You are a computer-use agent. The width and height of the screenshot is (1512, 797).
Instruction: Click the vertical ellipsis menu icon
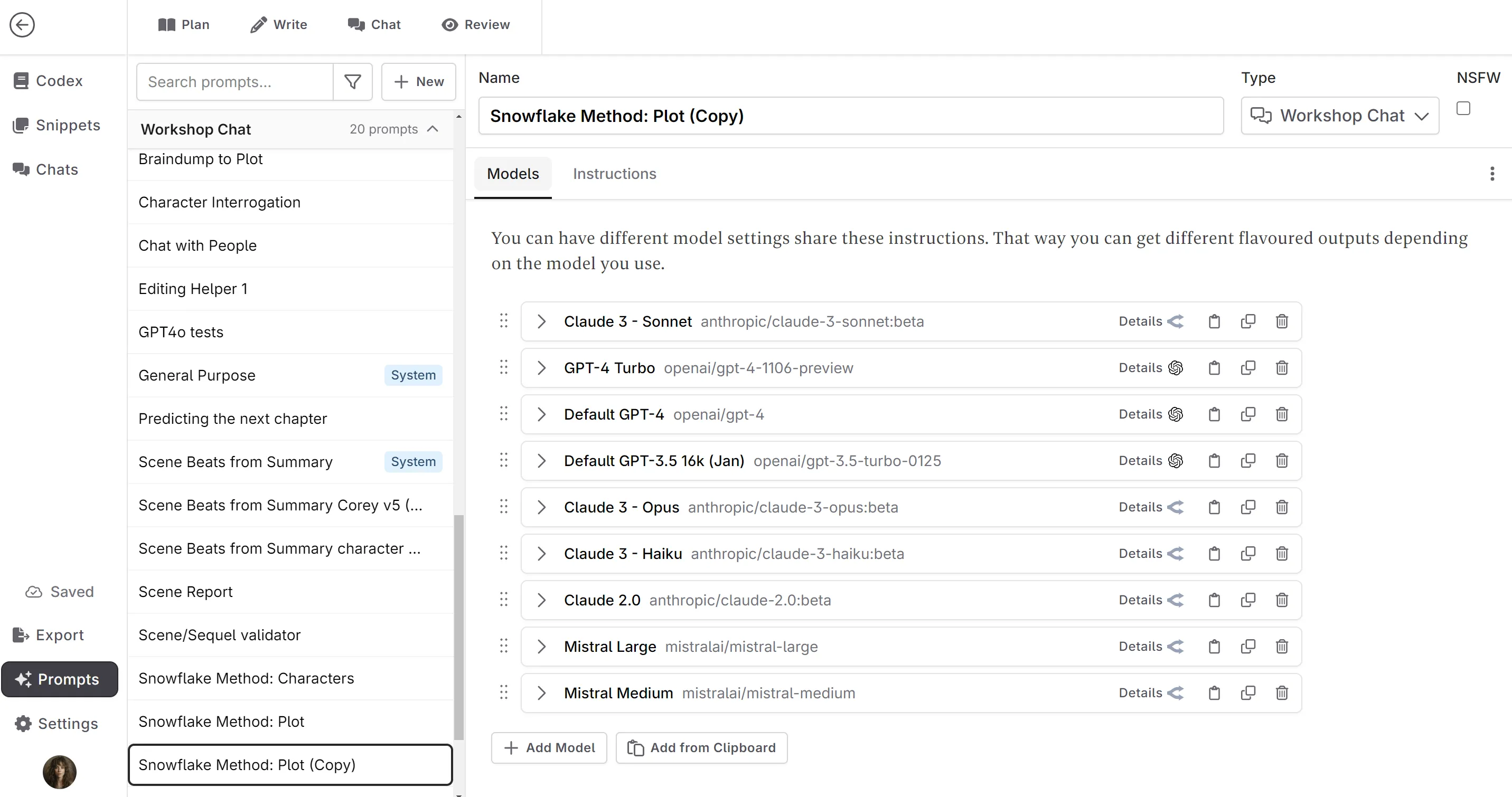point(1492,174)
